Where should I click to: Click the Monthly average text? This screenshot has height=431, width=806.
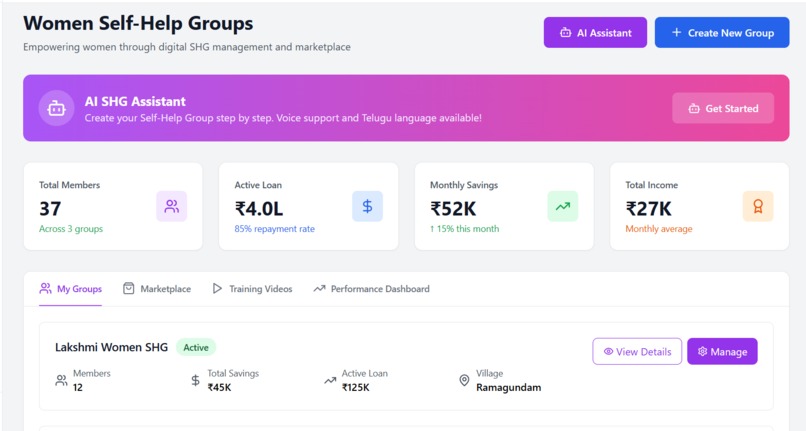click(x=659, y=229)
